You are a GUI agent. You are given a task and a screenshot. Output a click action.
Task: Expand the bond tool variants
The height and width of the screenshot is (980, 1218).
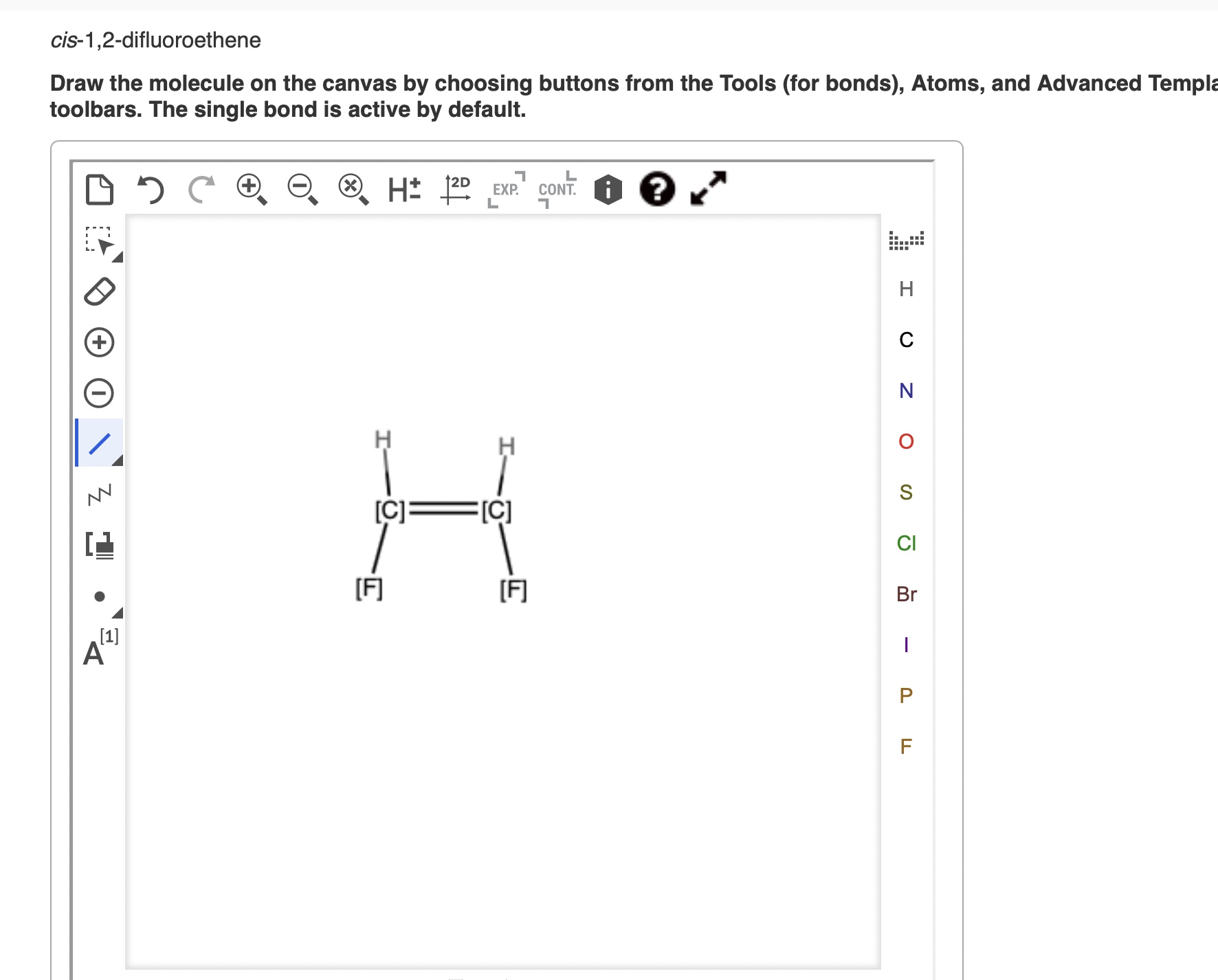(x=117, y=460)
